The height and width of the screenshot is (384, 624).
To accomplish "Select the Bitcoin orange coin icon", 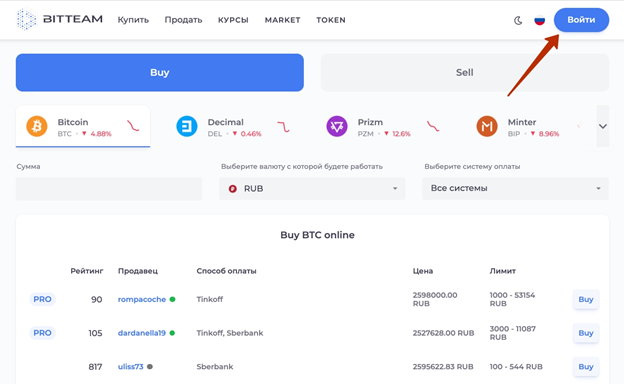I will click(x=37, y=126).
